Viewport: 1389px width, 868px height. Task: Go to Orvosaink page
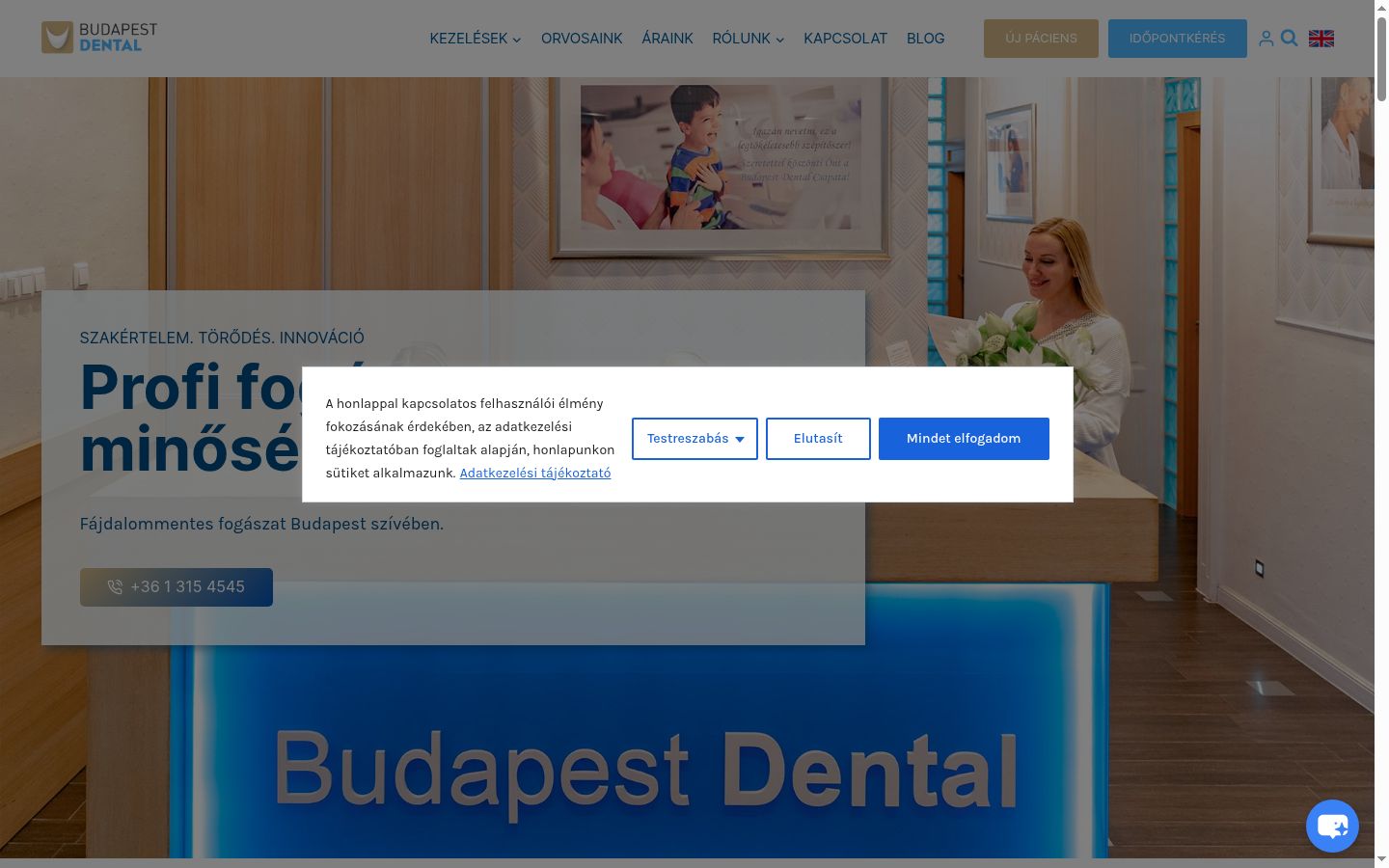[x=582, y=39]
